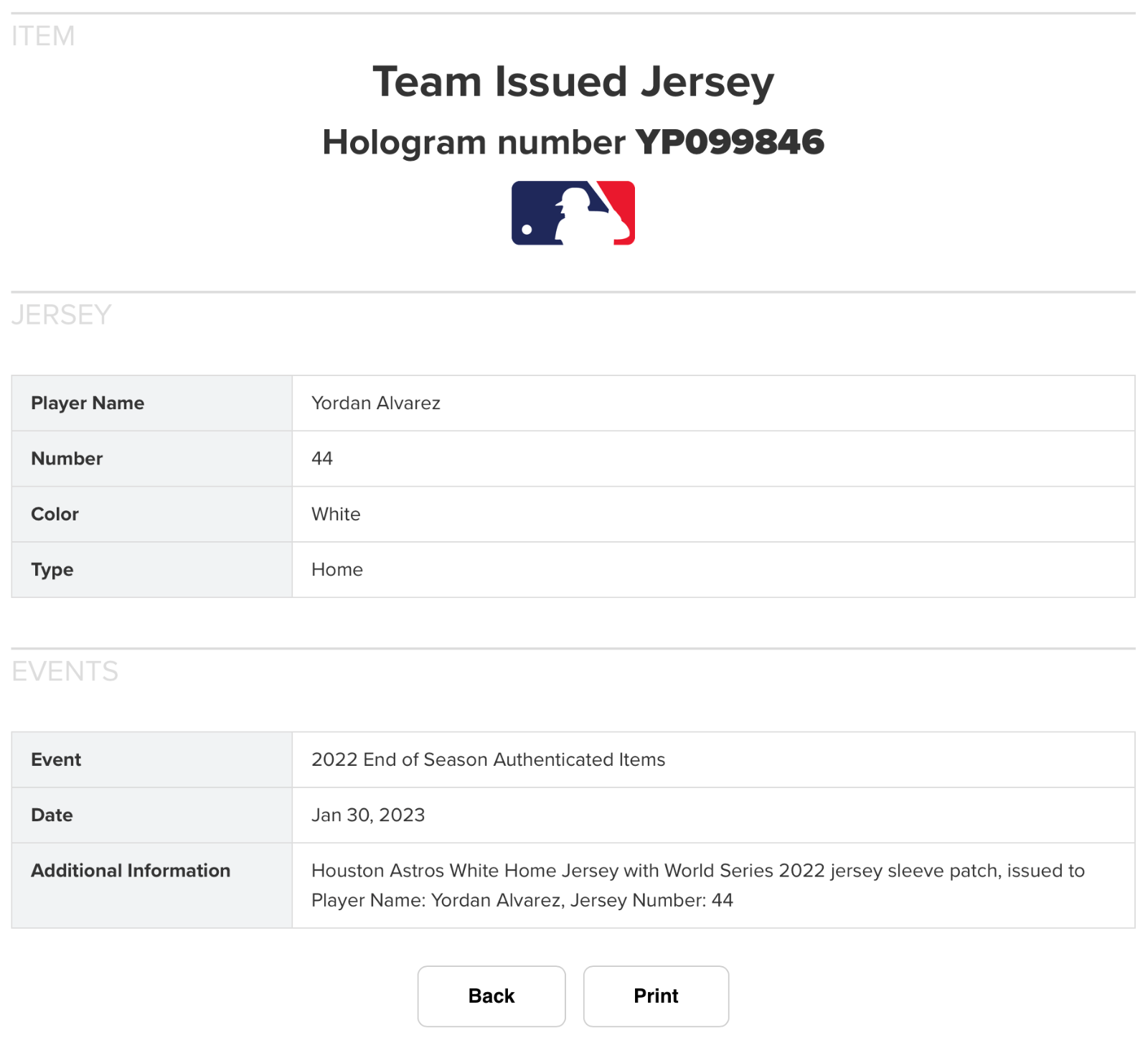Screen dimensions: 1148x1048
Task: Click the Additional Information label
Action: (x=130, y=870)
